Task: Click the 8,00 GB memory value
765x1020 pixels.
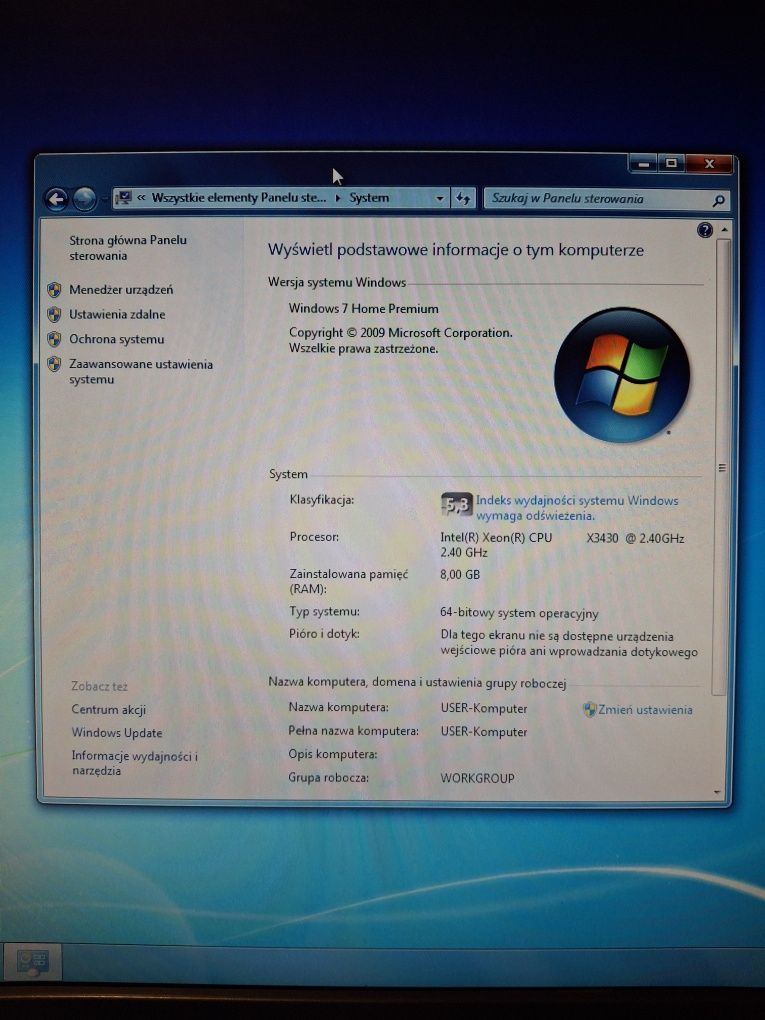Action: [x=460, y=574]
